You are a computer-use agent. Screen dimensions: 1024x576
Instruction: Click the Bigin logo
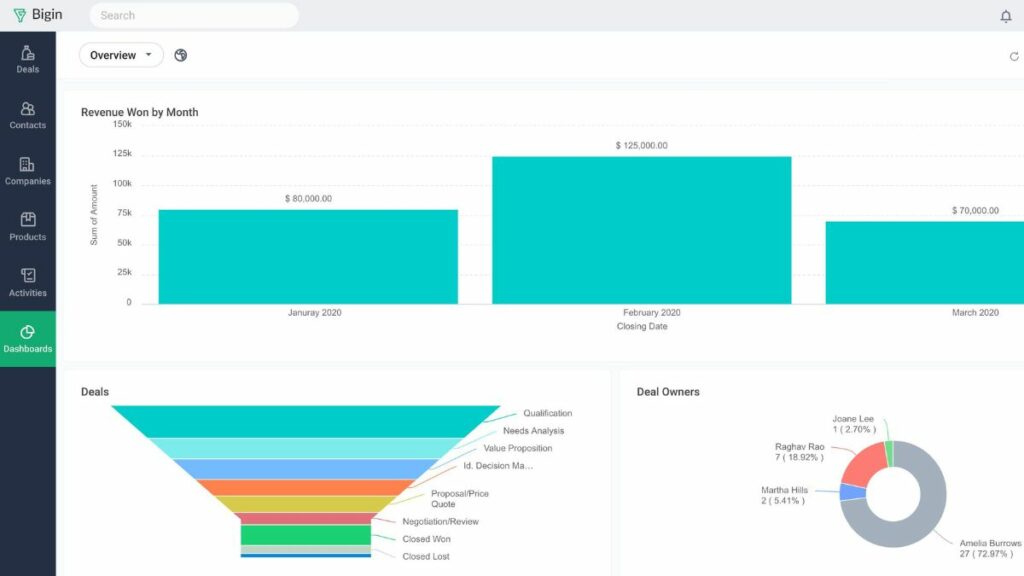pos(36,14)
